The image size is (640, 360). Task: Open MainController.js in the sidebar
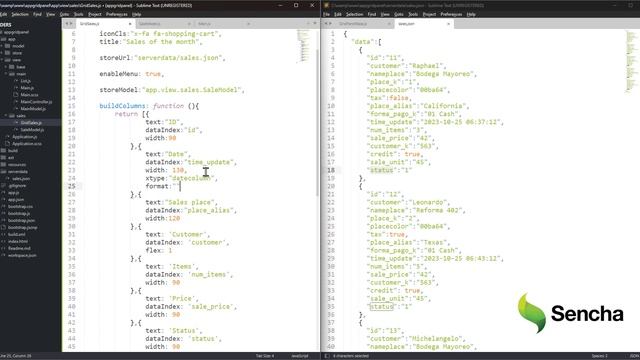pos(36,102)
